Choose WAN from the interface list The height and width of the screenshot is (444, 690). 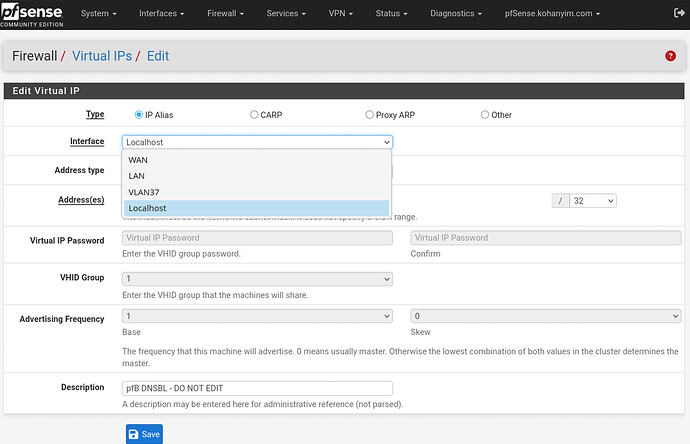coord(257,160)
